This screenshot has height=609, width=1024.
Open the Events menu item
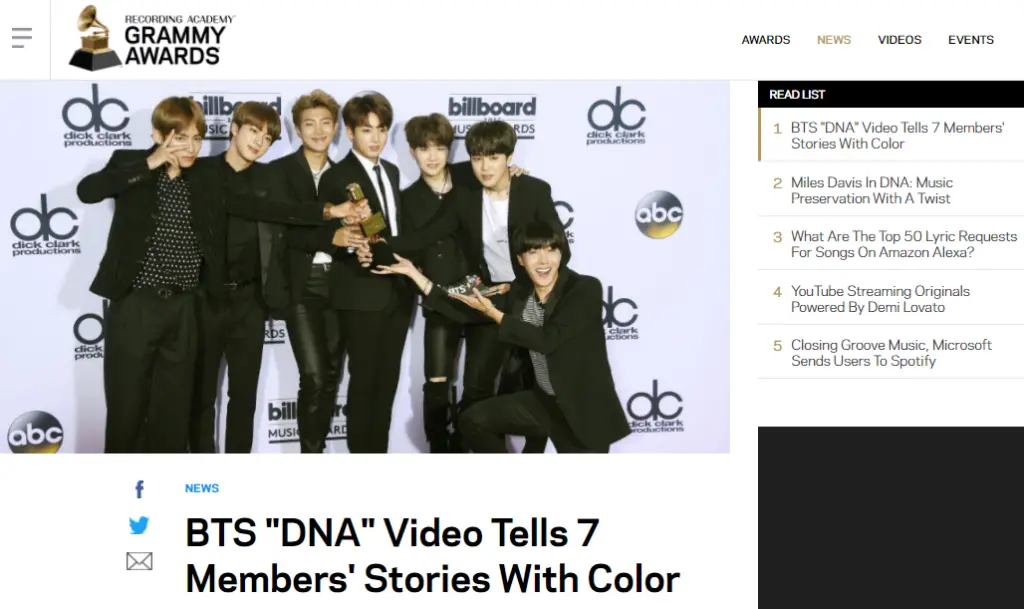click(971, 40)
